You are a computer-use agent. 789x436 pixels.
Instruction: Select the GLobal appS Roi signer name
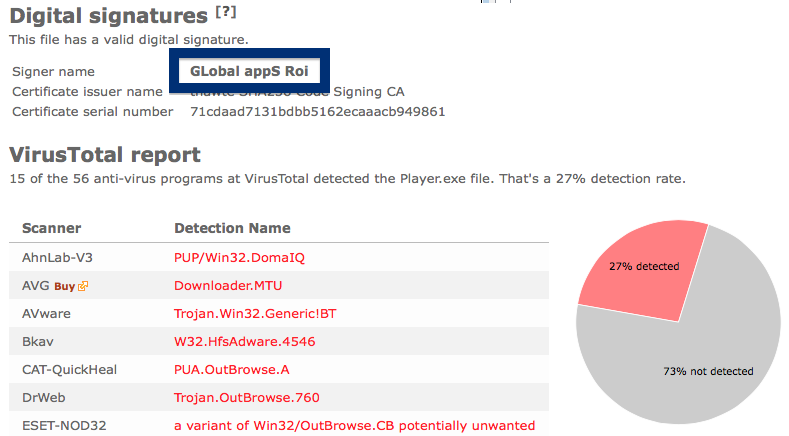pos(249,71)
